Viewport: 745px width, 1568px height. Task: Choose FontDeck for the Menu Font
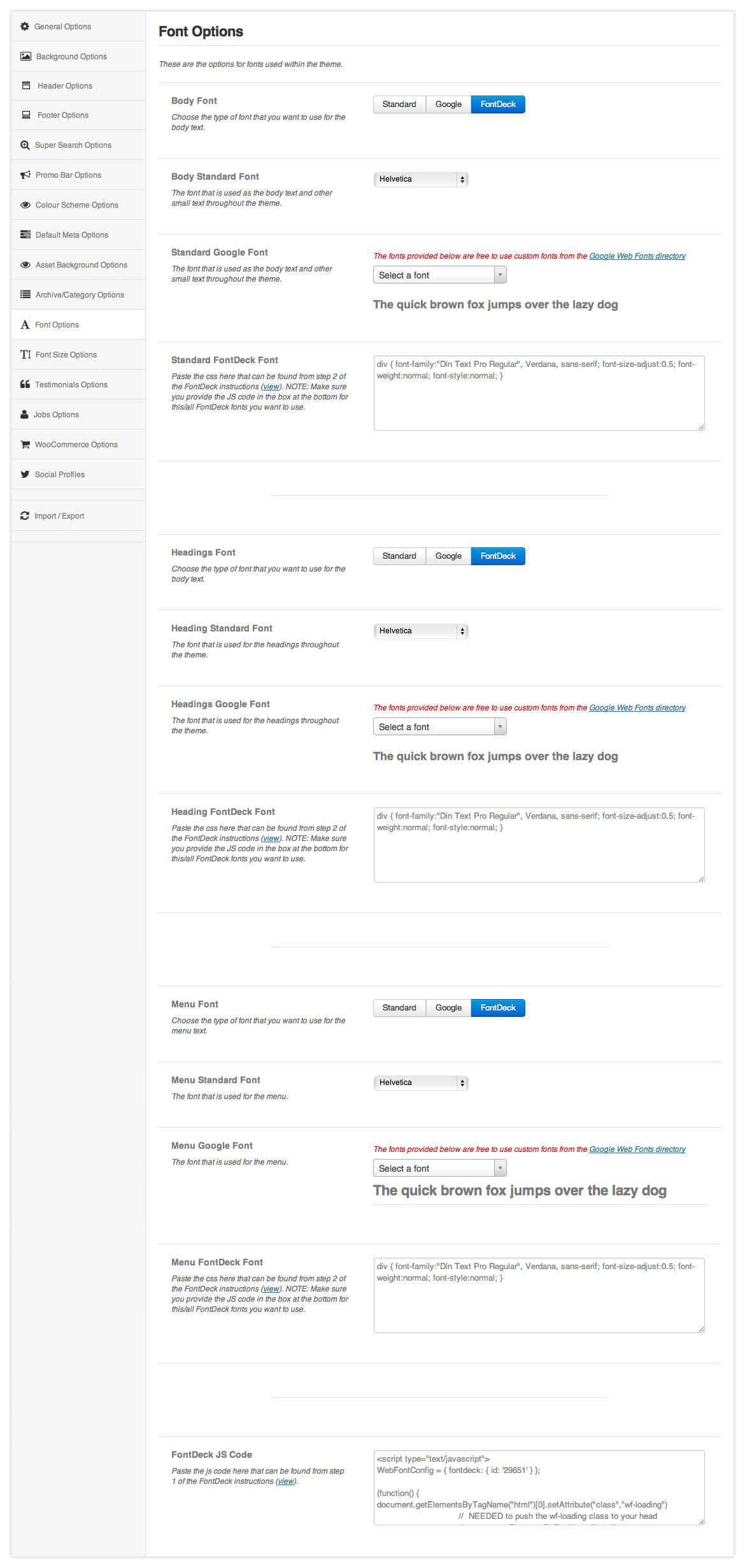pos(498,1008)
